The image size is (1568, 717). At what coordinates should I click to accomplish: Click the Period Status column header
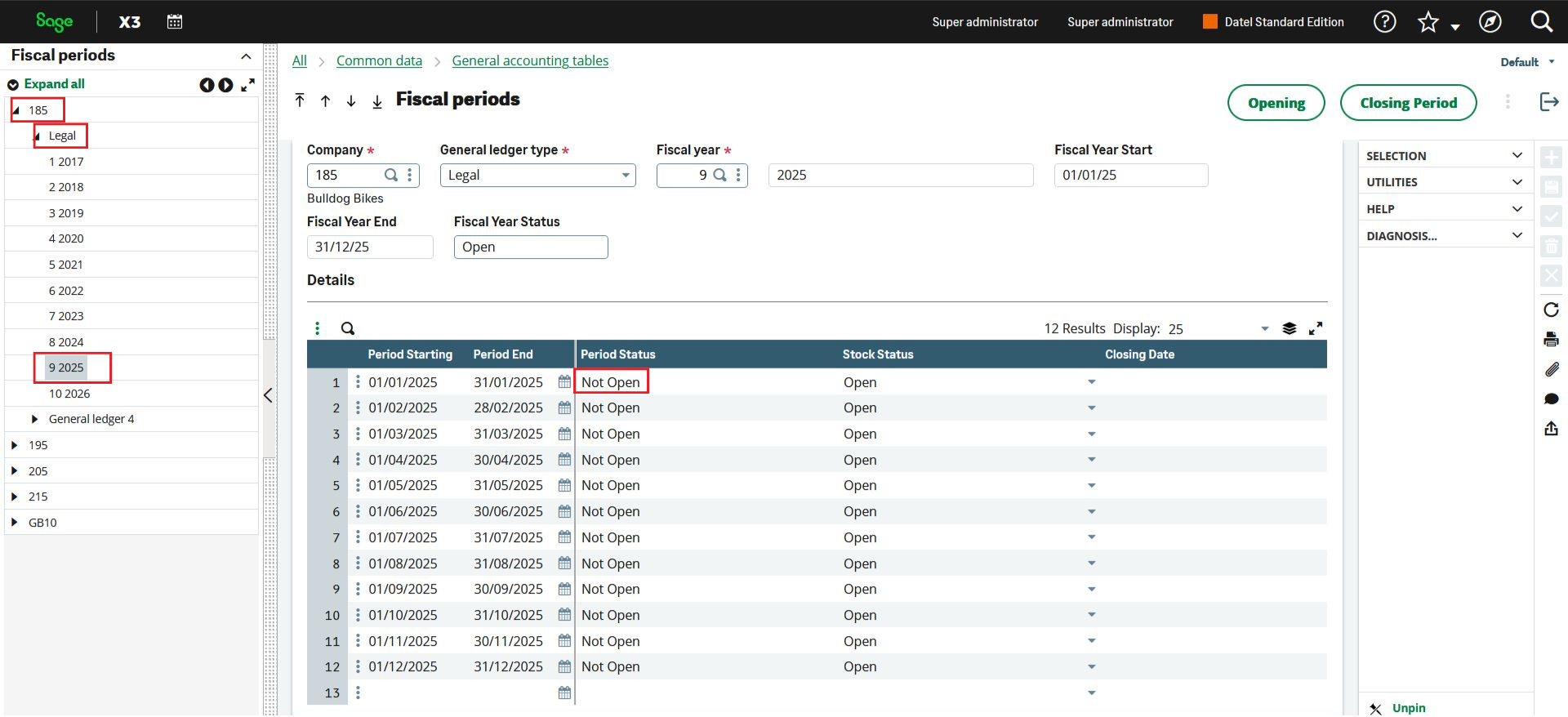coord(617,354)
